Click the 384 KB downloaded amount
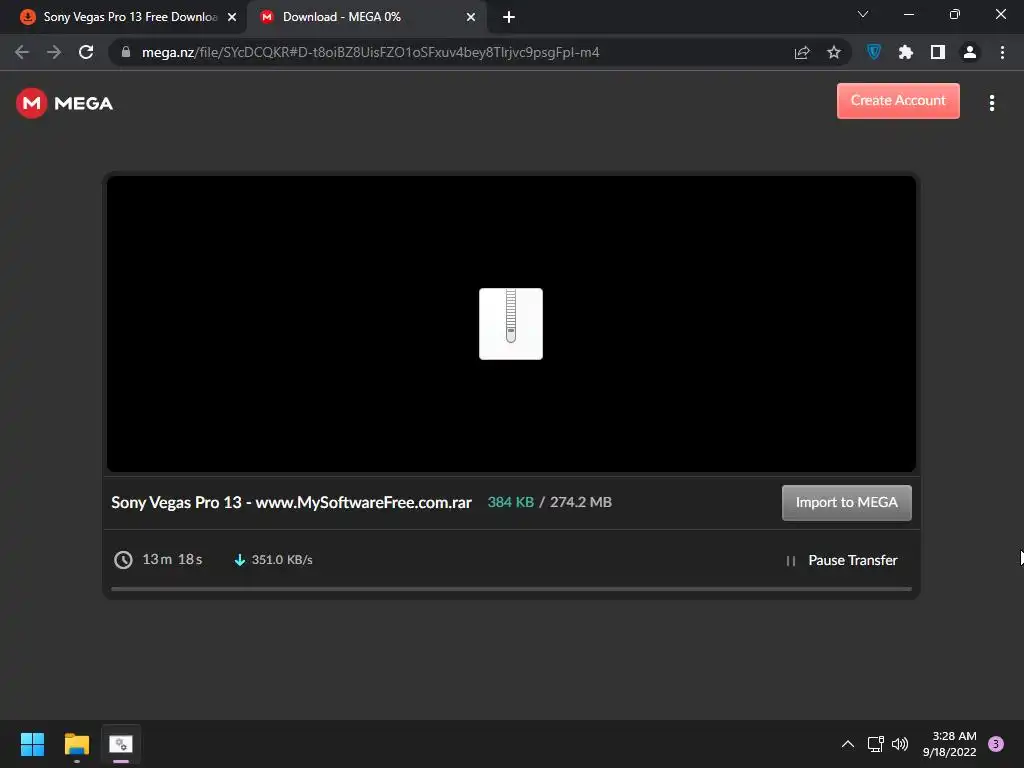The height and width of the screenshot is (768, 1024). 511,502
